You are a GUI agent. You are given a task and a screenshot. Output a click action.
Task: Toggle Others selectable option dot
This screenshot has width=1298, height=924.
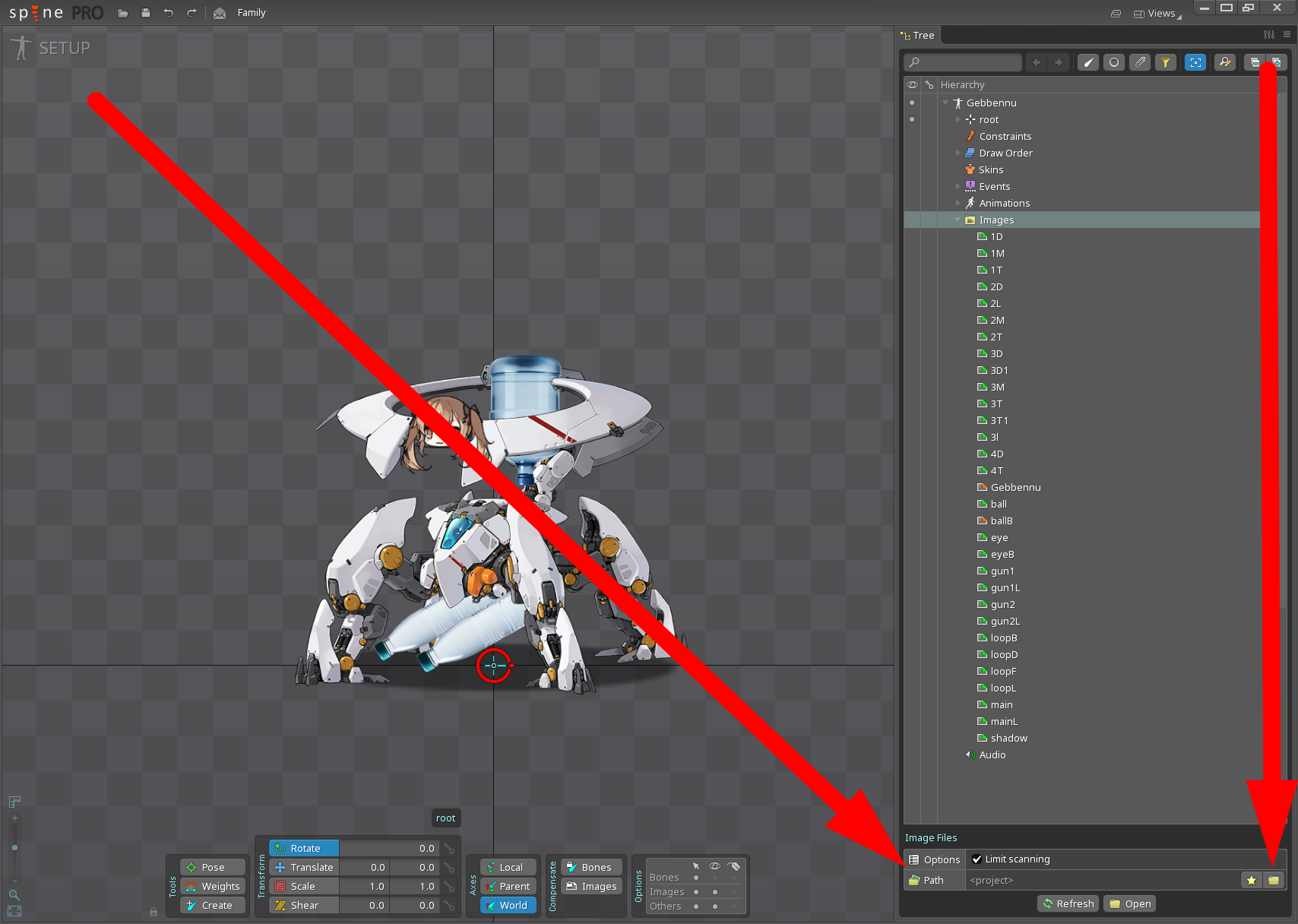coord(696,907)
